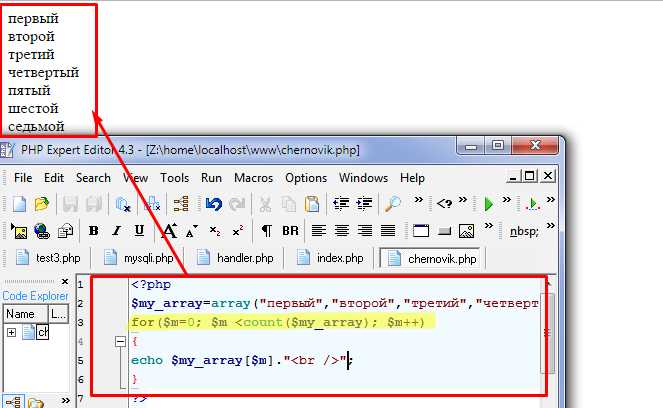Expand overflow chevron after nbsp; button
Screen dimensions: 663x408
tap(551, 226)
